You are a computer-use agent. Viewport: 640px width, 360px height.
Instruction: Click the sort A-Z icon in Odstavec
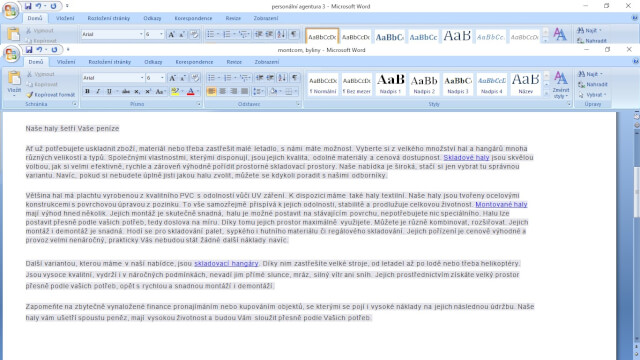pyautogui.click(x=282, y=78)
